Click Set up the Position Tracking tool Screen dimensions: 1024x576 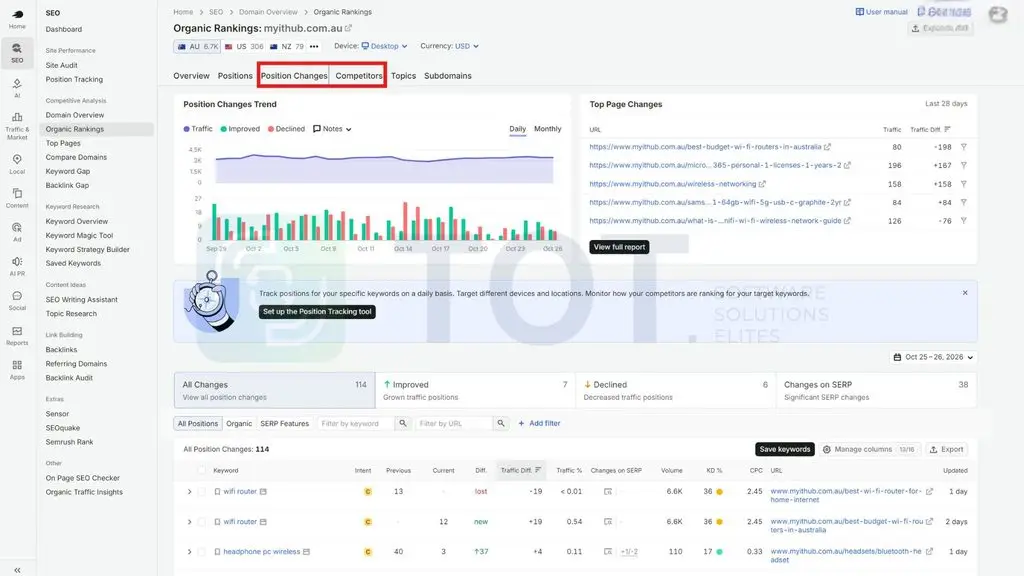(x=317, y=312)
